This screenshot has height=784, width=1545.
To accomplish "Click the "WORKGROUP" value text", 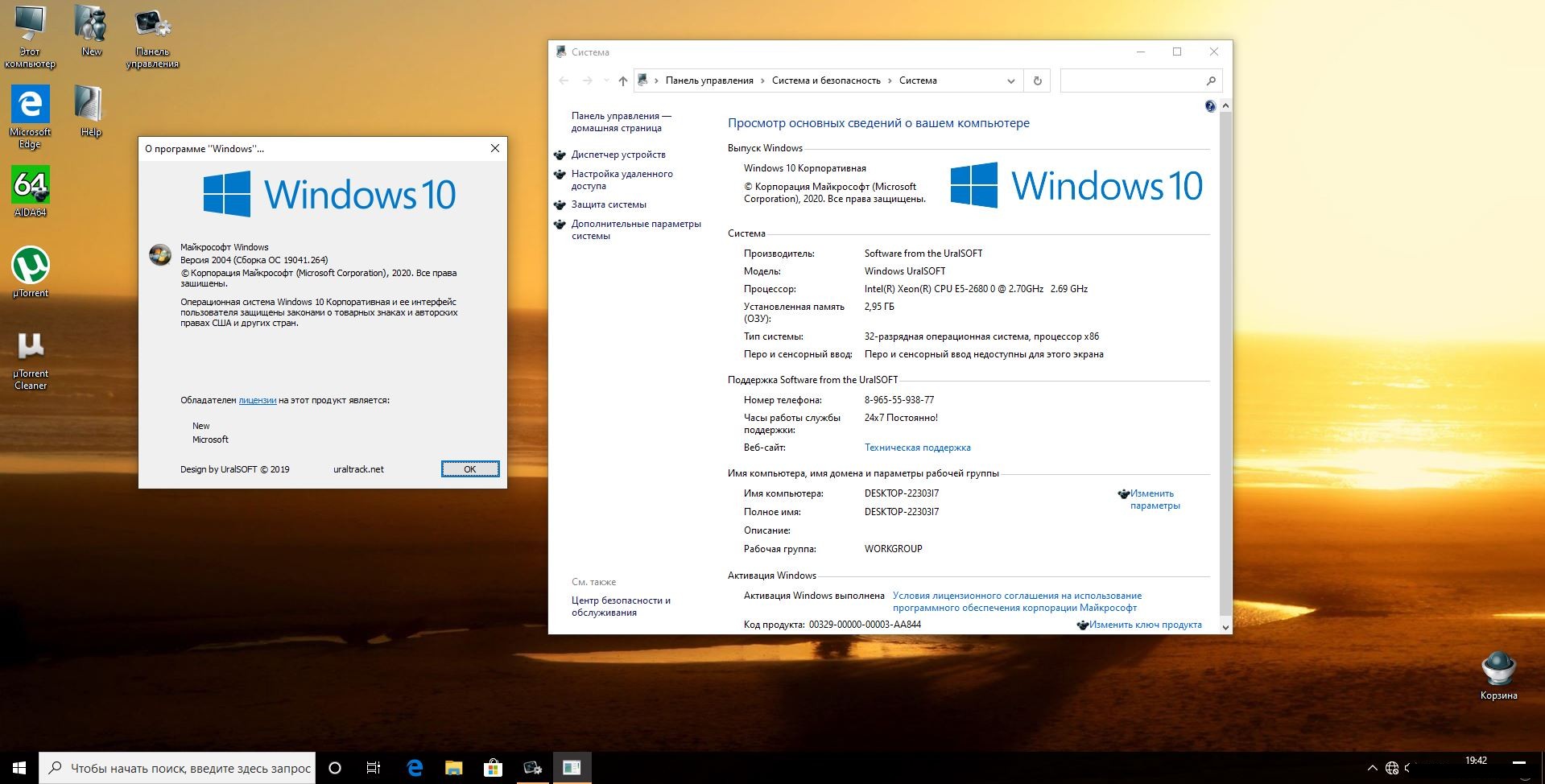I will click(894, 549).
